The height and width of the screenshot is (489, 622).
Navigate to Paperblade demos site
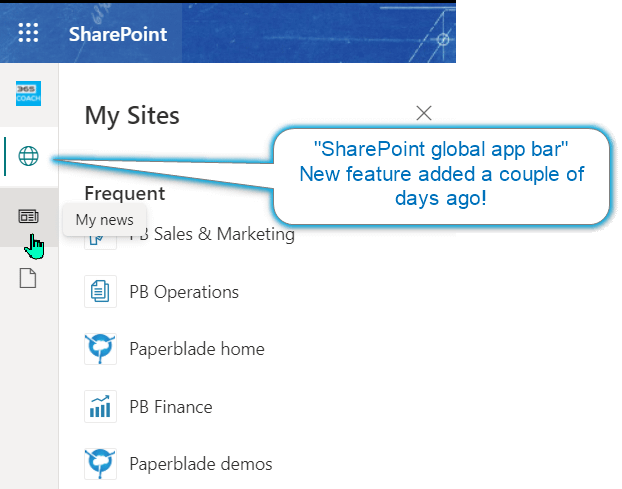[200, 464]
